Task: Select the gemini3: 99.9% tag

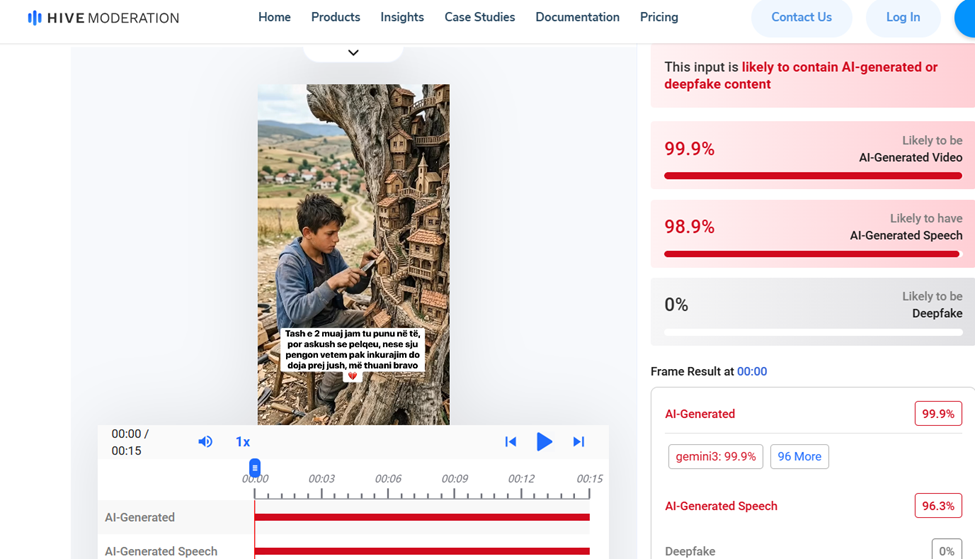Action: click(x=715, y=457)
